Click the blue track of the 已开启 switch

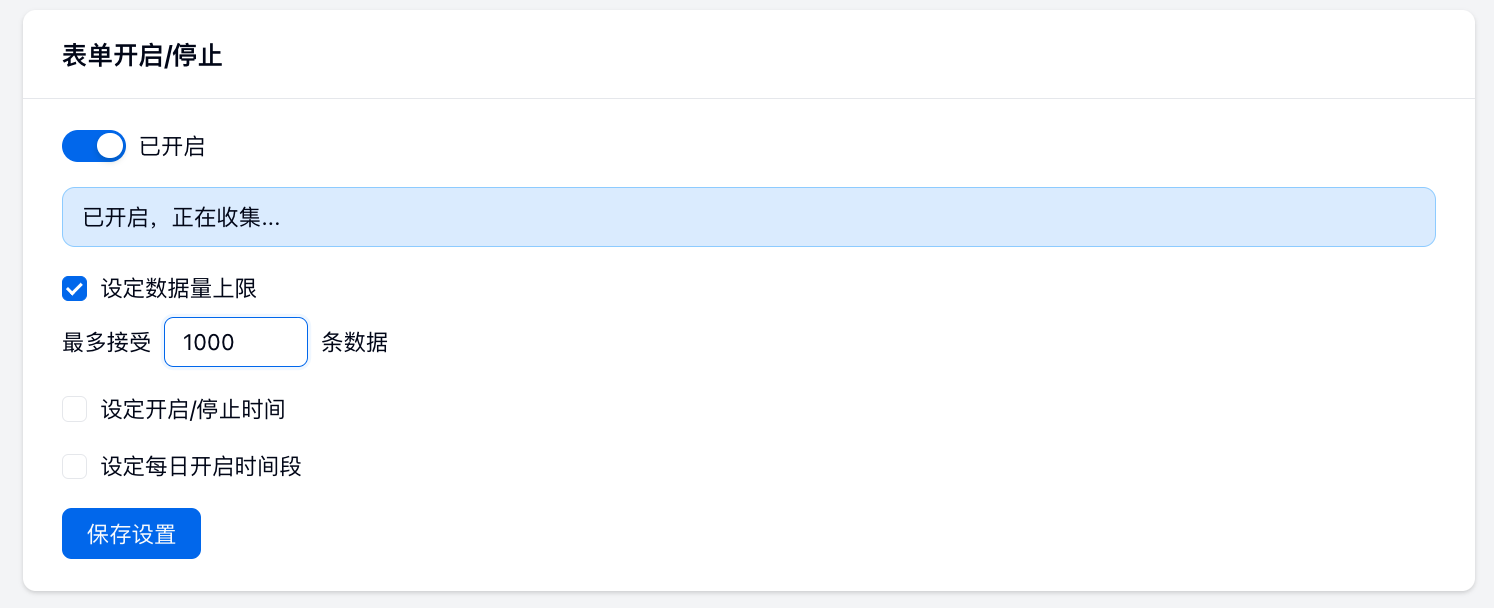point(78,146)
